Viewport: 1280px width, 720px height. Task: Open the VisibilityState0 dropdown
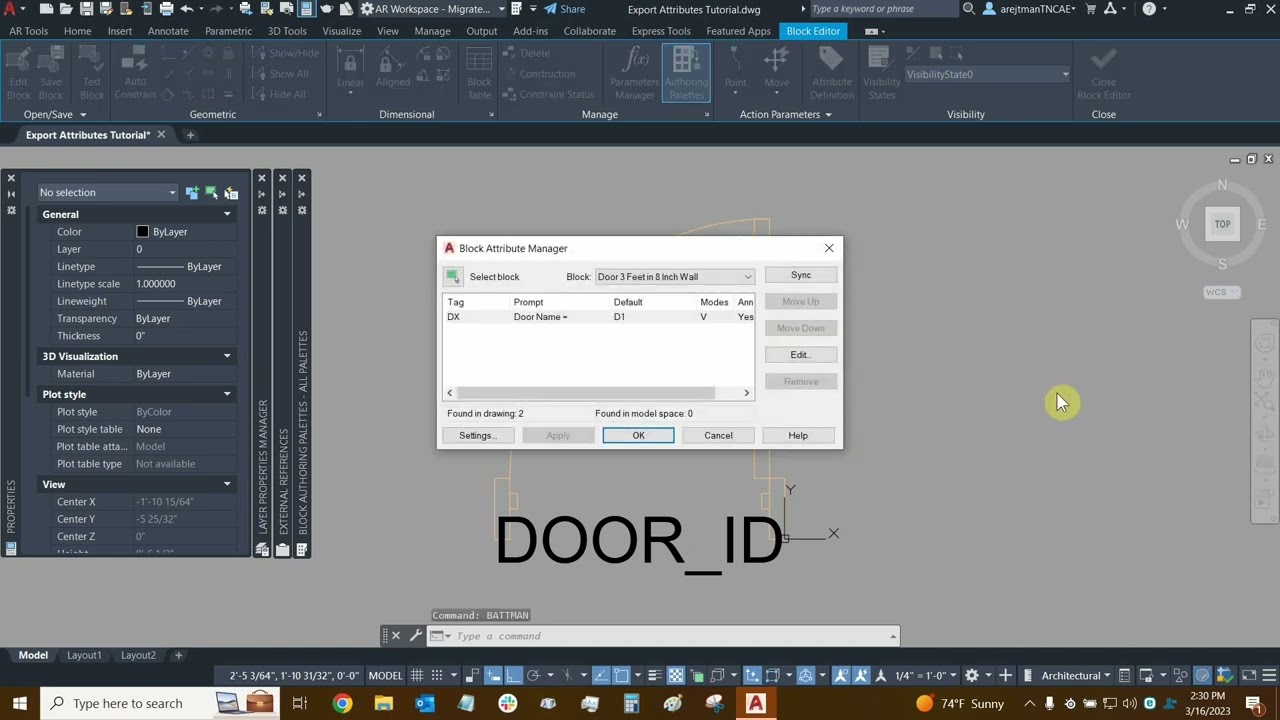click(x=988, y=74)
